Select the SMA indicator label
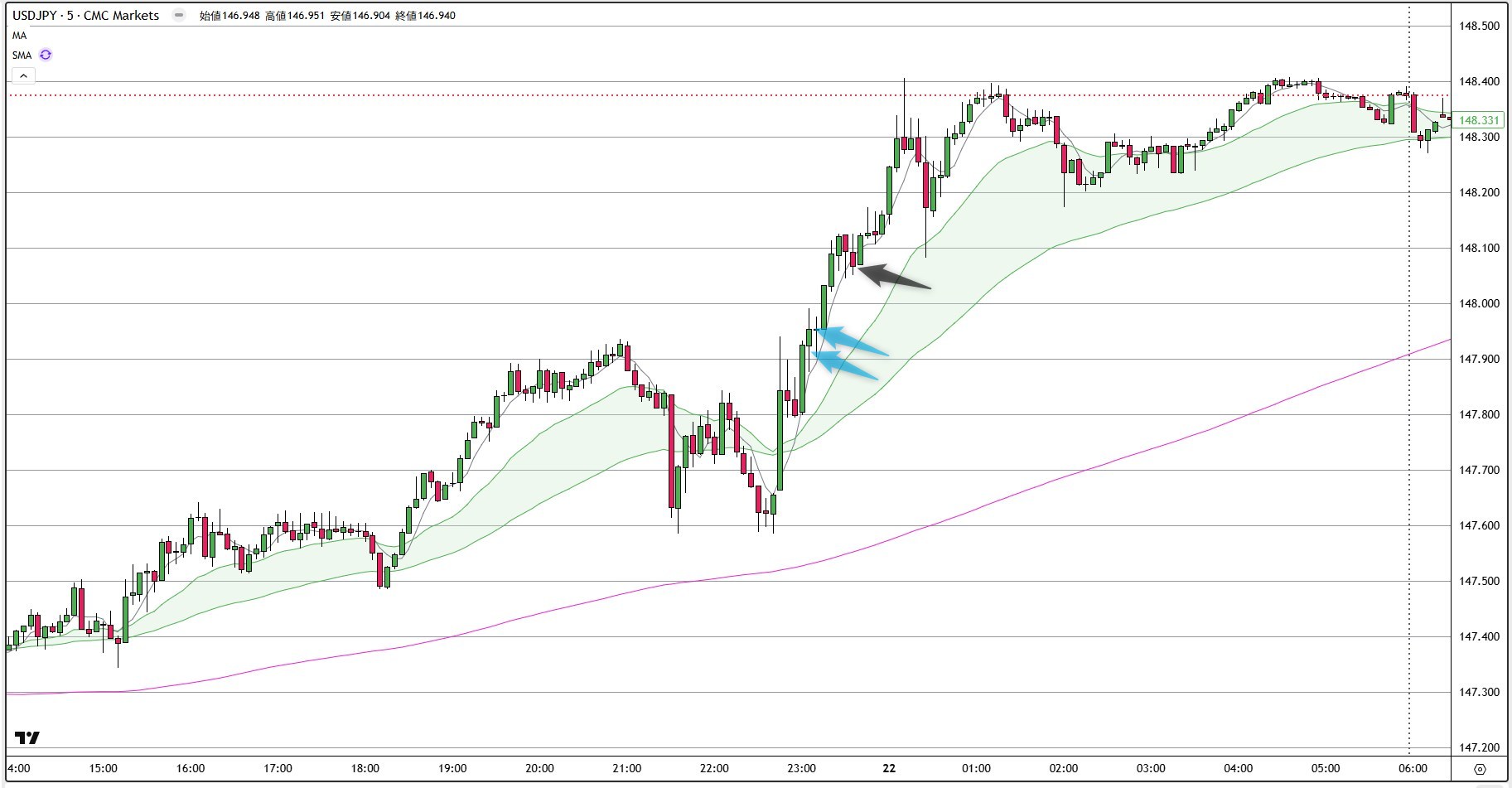The image size is (1512, 788). (22, 56)
